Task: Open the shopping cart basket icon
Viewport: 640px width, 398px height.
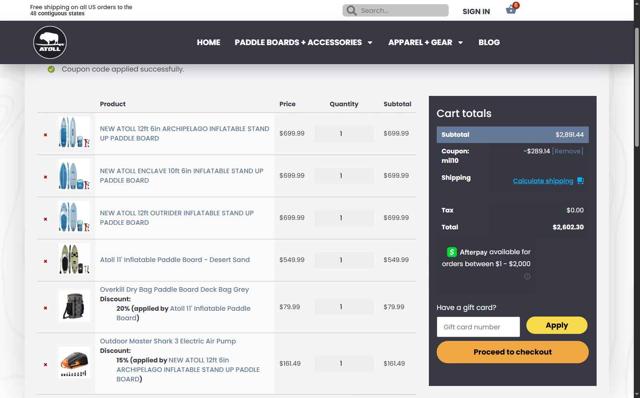Action: click(511, 9)
